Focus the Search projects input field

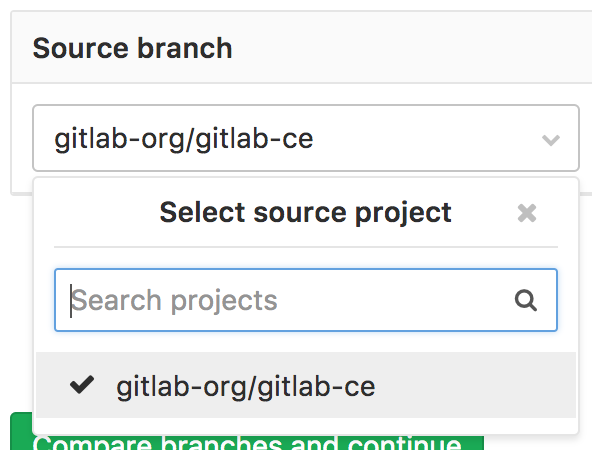click(306, 300)
